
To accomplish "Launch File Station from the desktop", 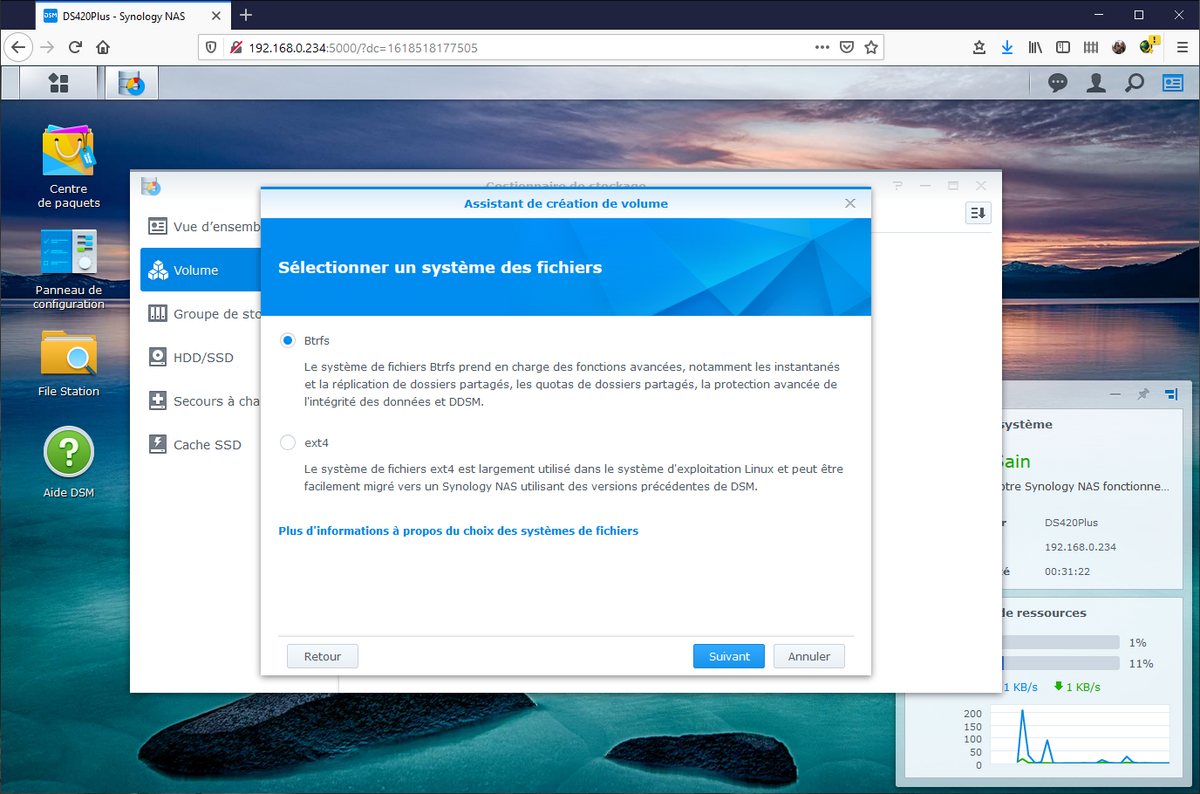I will pos(68,364).
